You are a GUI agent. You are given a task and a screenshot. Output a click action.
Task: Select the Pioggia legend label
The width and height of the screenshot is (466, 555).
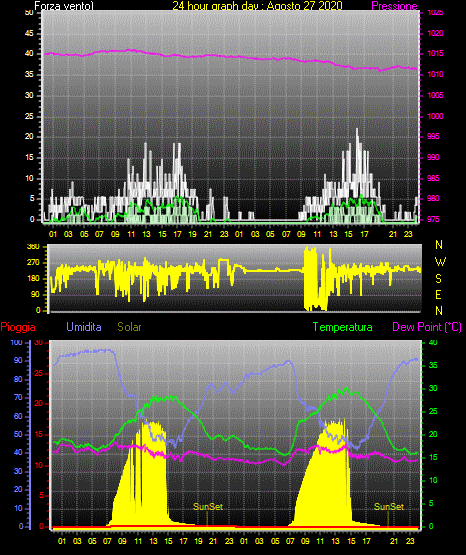[x=18, y=327]
